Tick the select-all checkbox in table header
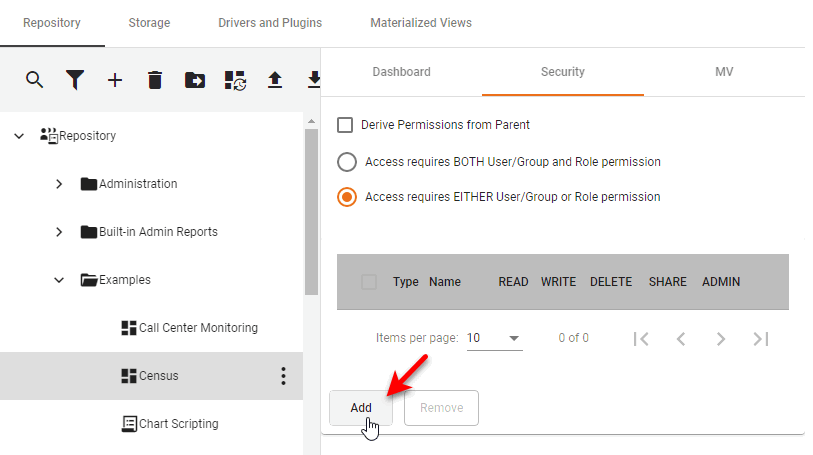The height and width of the screenshot is (455, 813). [369, 282]
